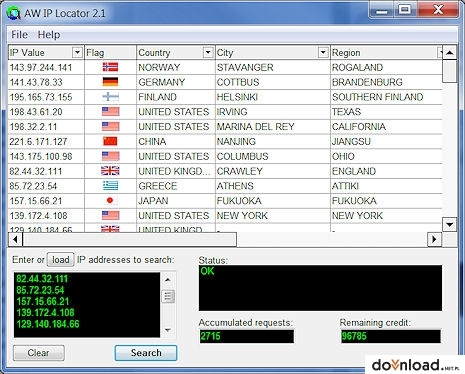The image size is (465, 374).
Task: Click the AW IP Locator title bar icon
Action: pos(14,13)
